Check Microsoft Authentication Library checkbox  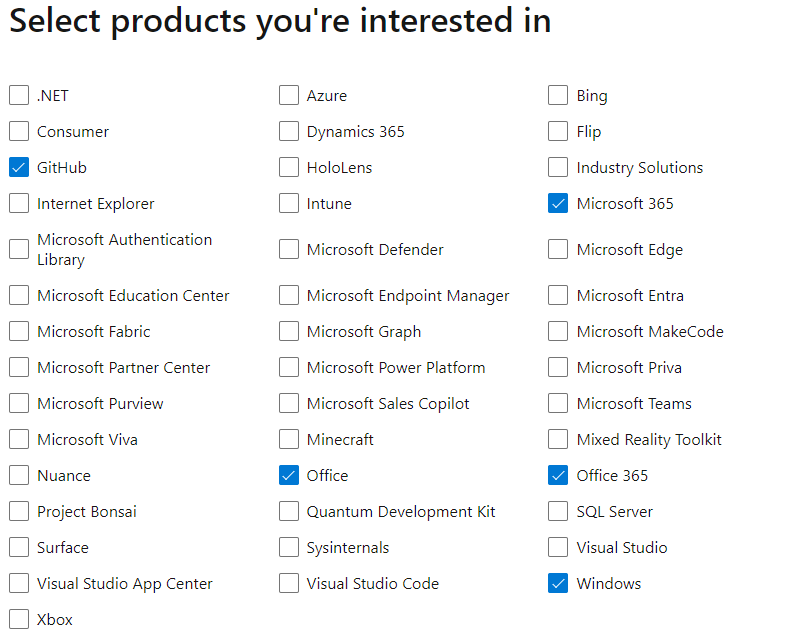pos(19,249)
